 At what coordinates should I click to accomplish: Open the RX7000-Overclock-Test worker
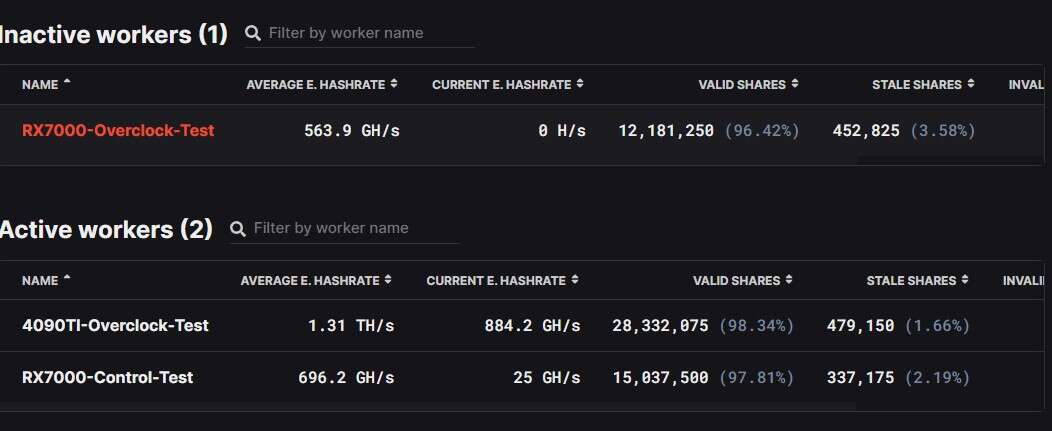pos(118,131)
